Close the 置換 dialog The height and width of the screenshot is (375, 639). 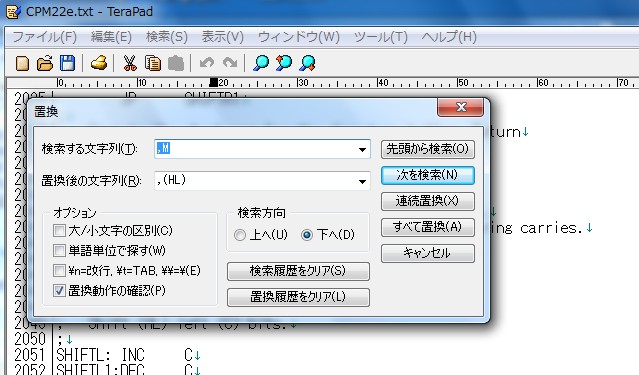[x=461, y=107]
